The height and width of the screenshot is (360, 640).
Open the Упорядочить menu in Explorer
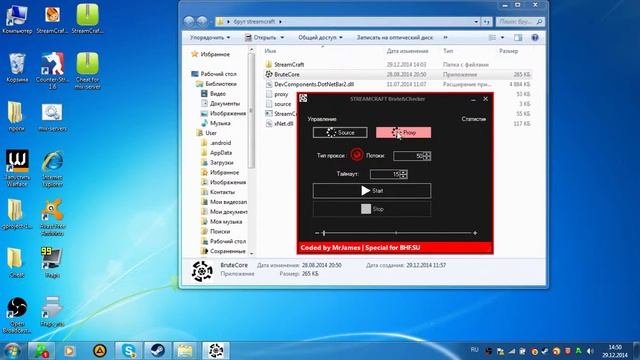coord(210,38)
